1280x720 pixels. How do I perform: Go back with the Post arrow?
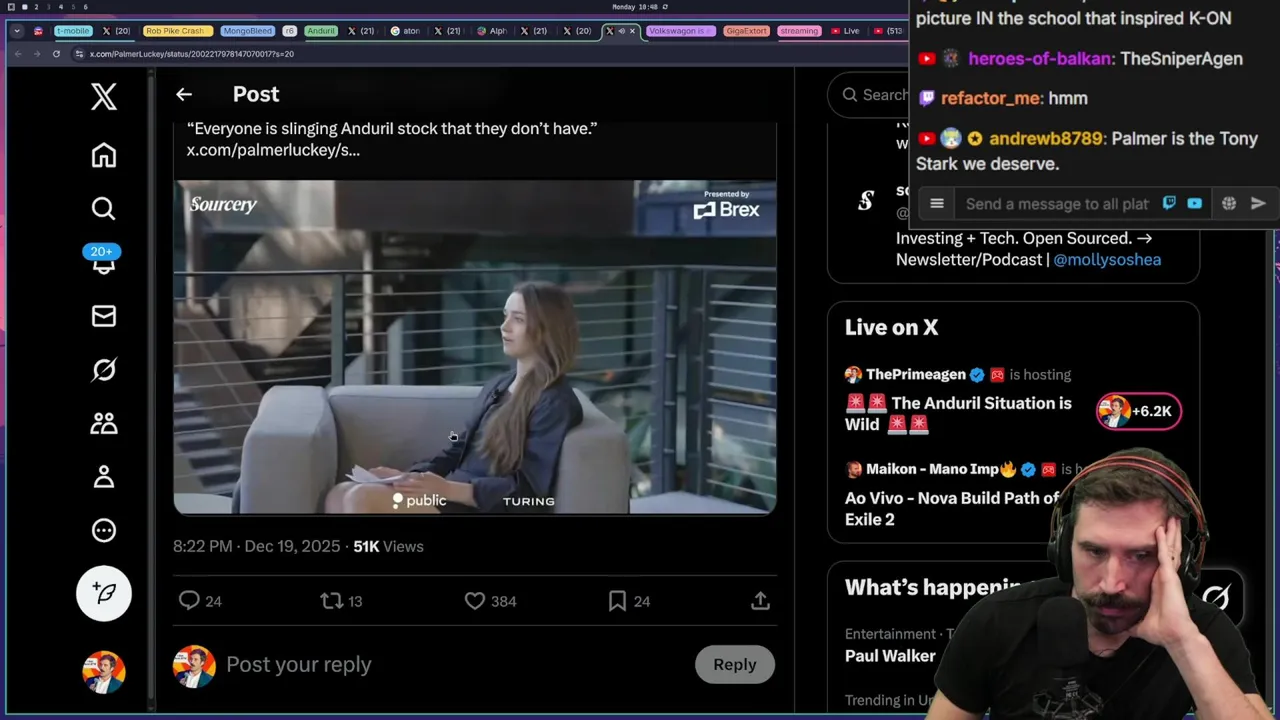coord(184,94)
